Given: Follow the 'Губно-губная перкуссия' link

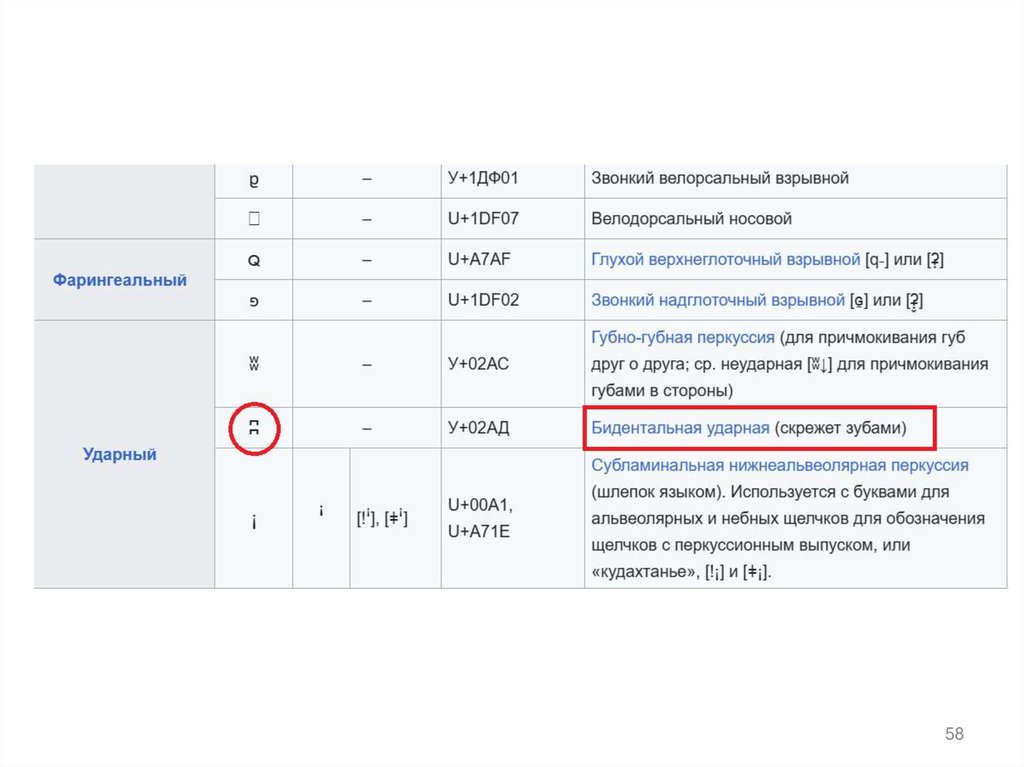Looking at the screenshot, I should 683,337.
